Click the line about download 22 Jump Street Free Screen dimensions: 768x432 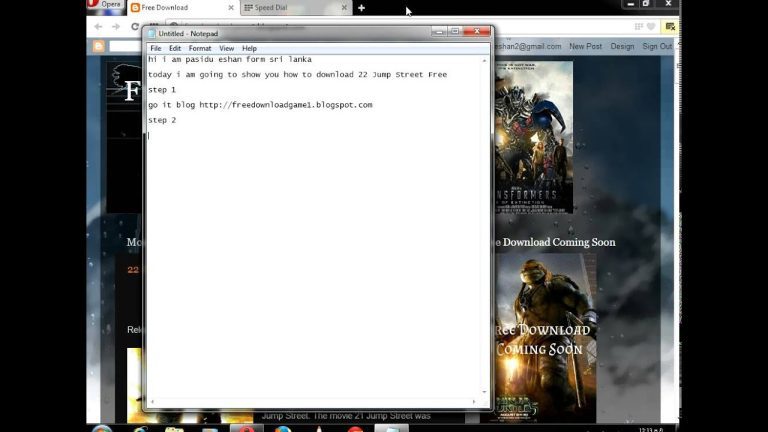(x=297, y=74)
